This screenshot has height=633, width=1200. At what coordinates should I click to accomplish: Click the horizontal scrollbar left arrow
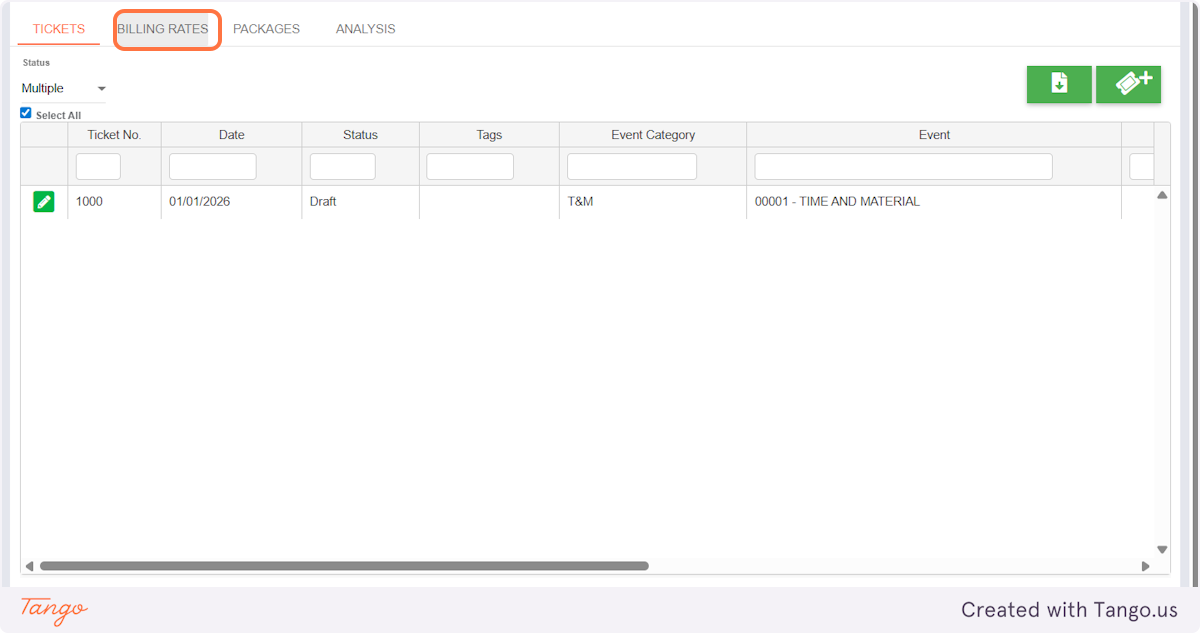click(x=29, y=566)
